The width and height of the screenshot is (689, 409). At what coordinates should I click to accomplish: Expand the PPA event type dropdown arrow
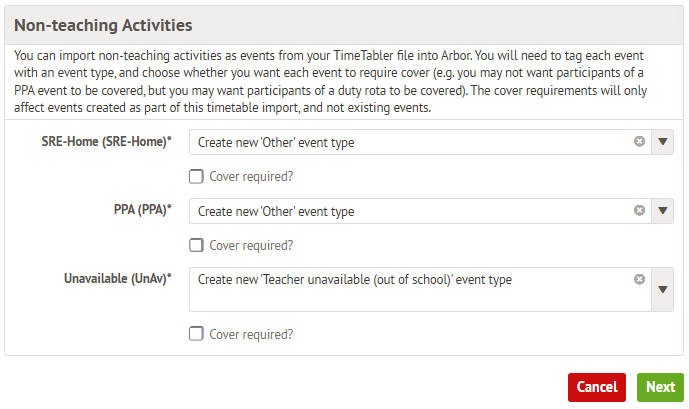(x=664, y=211)
